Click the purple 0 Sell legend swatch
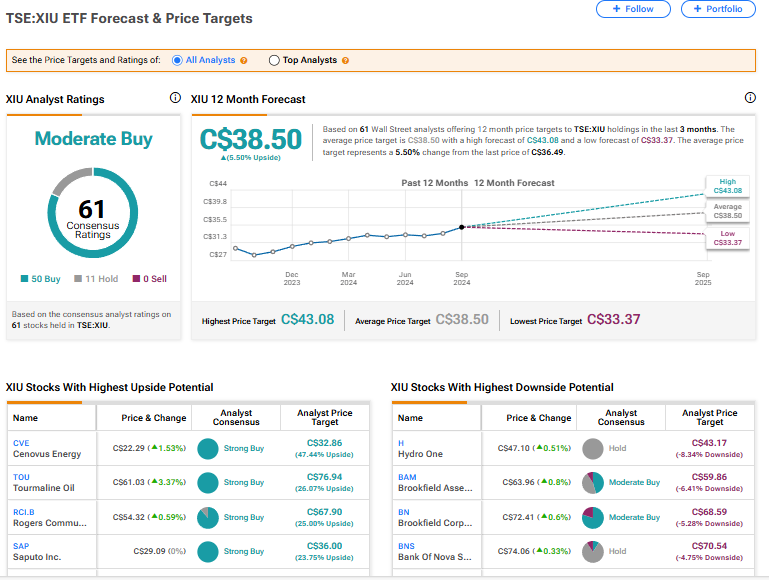769x580 pixels. point(136,278)
